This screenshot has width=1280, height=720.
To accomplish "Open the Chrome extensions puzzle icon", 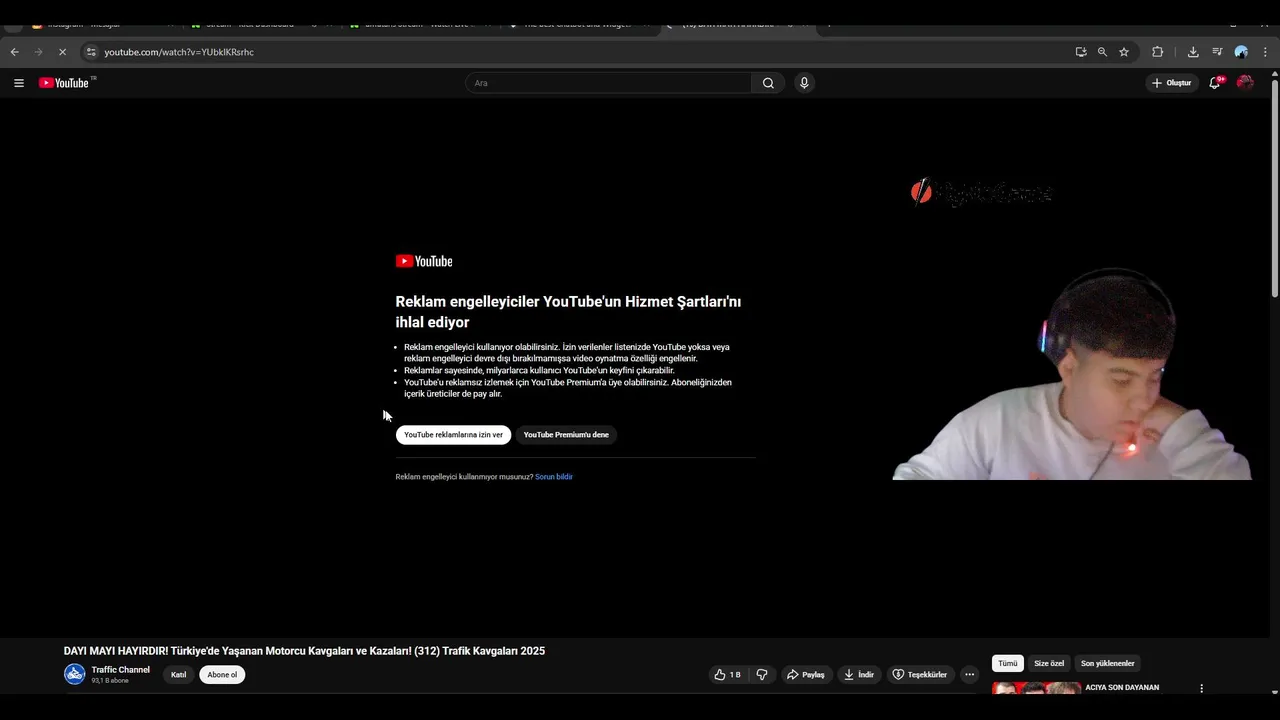I will pos(1158,52).
